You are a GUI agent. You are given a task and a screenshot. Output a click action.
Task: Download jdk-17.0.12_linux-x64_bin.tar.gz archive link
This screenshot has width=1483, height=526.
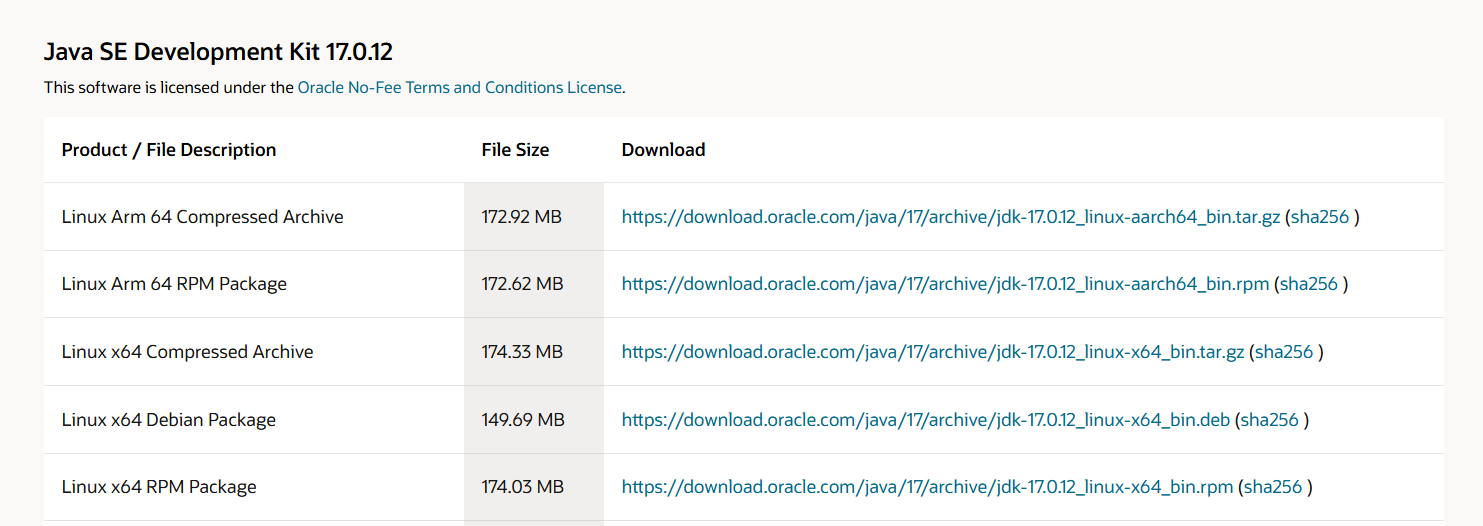[x=933, y=352]
